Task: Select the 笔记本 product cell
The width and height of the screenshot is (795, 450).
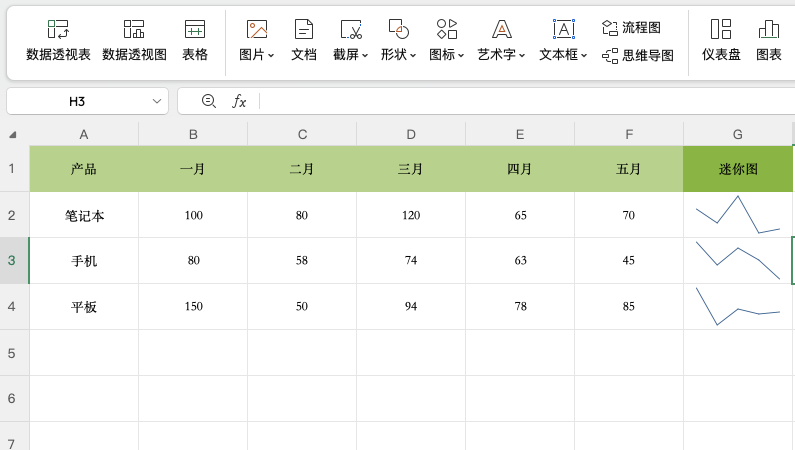Action: [84, 215]
